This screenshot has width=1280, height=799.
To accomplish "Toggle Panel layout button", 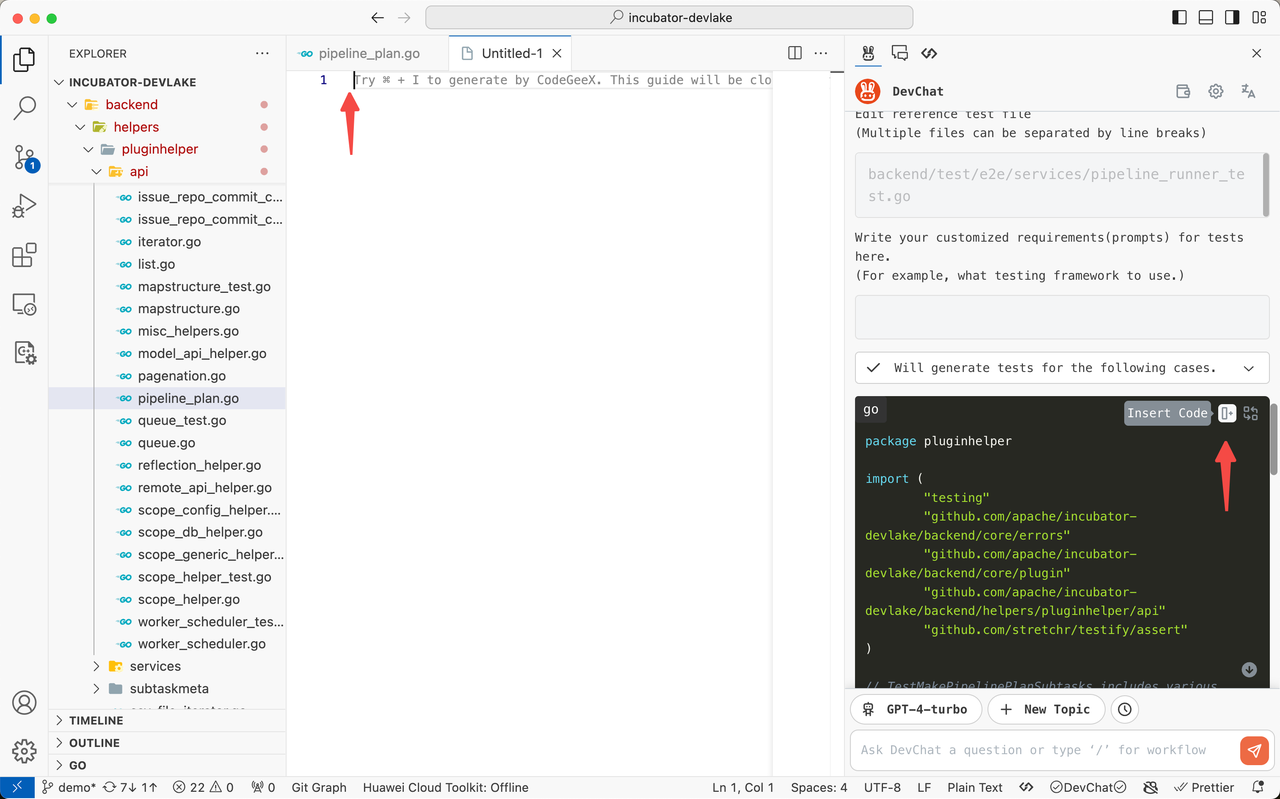I will pos(1206,18).
